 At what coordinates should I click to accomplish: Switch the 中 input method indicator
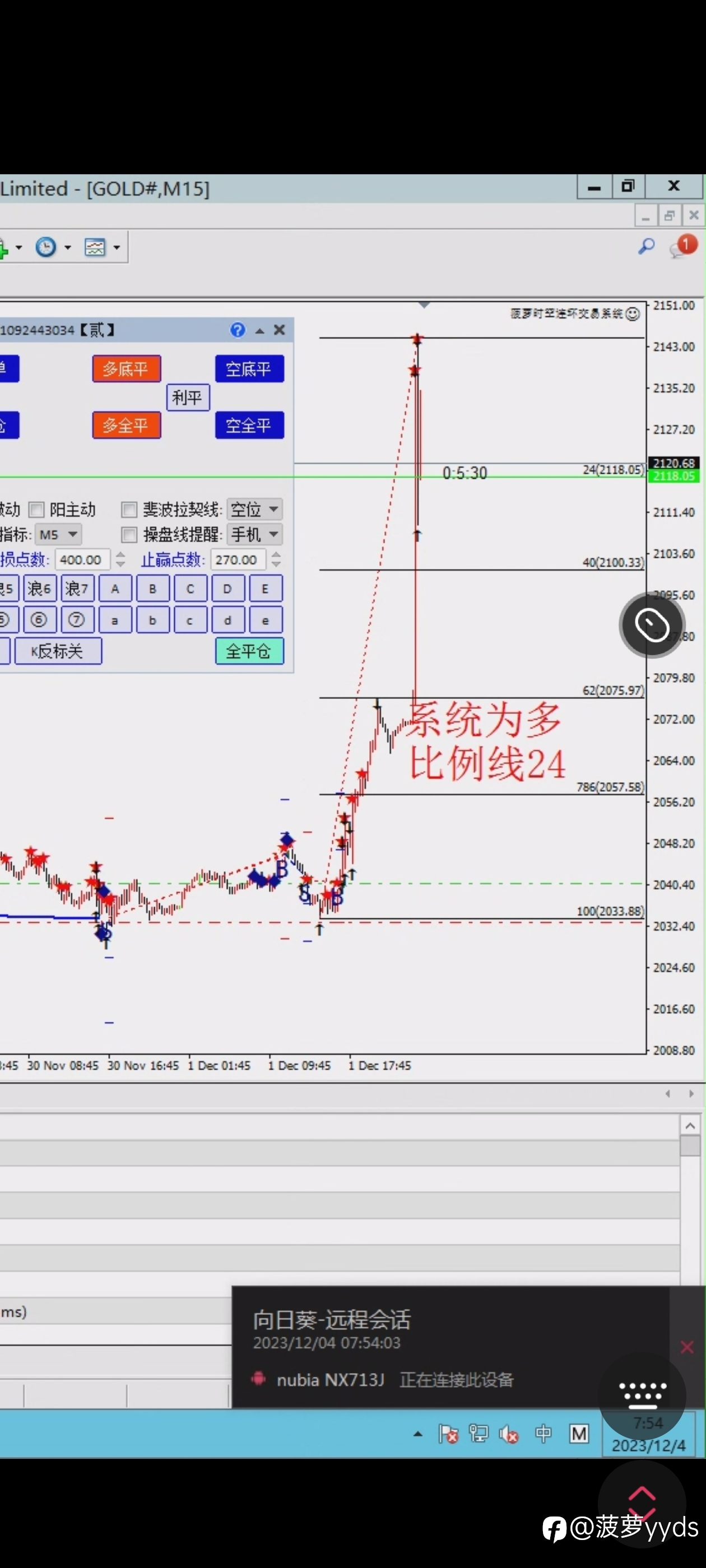coord(544,1434)
